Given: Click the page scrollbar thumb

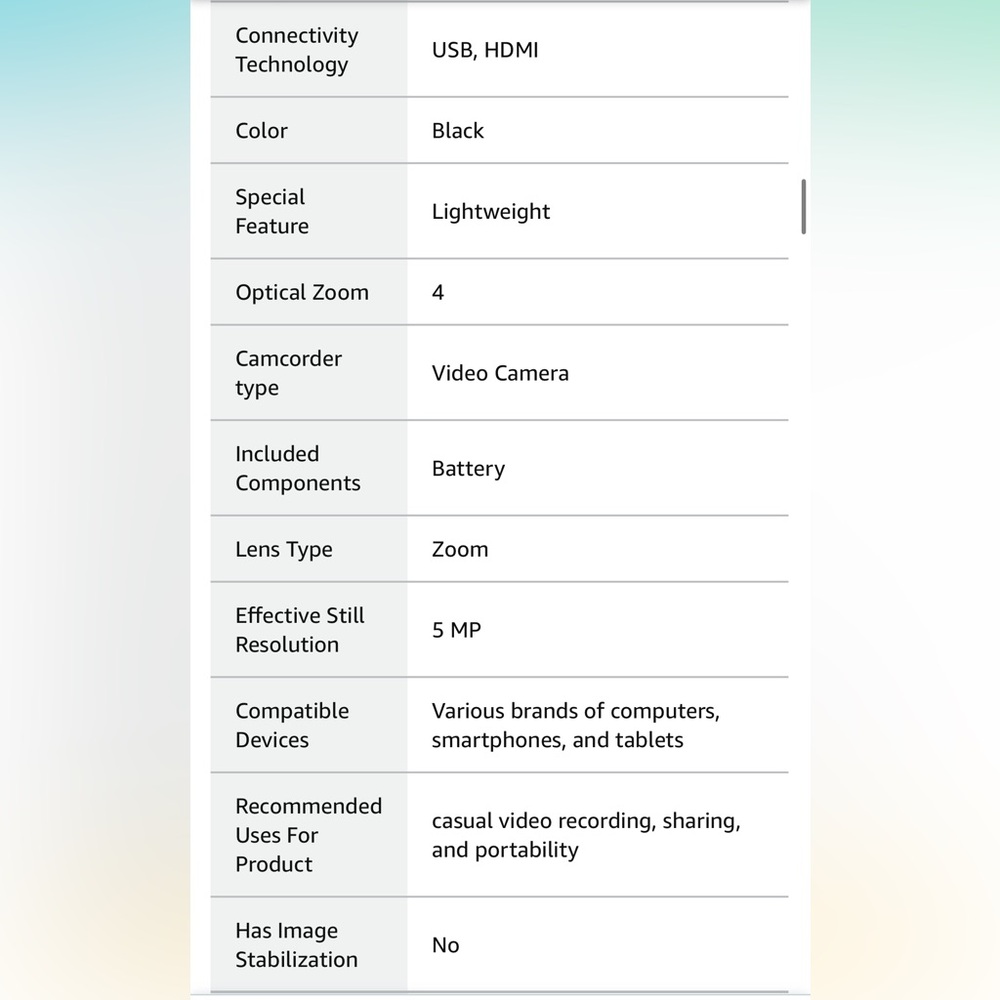Looking at the screenshot, I should [x=804, y=207].
